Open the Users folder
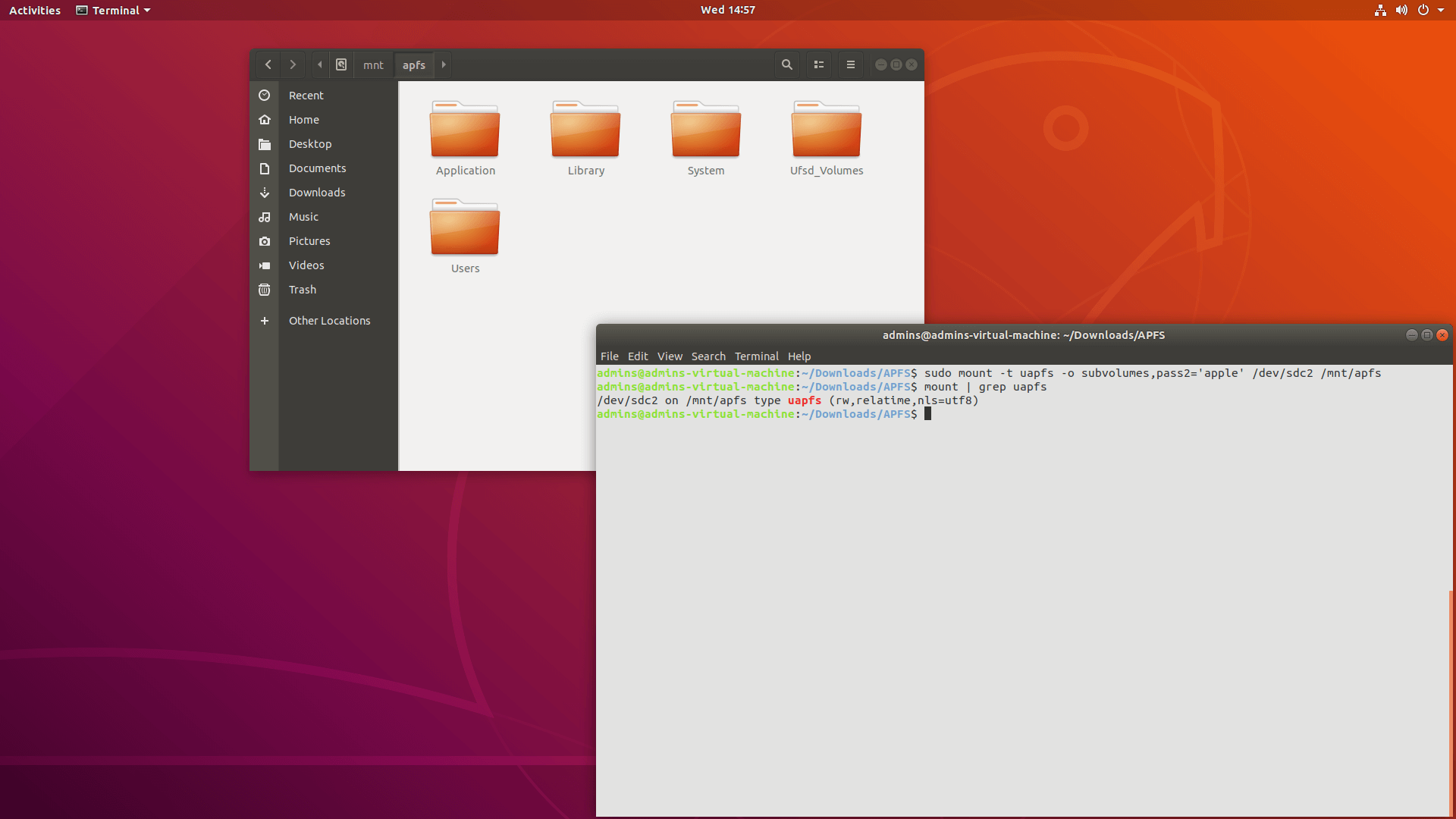Screen dimensions: 1456x819 [x=465, y=237]
